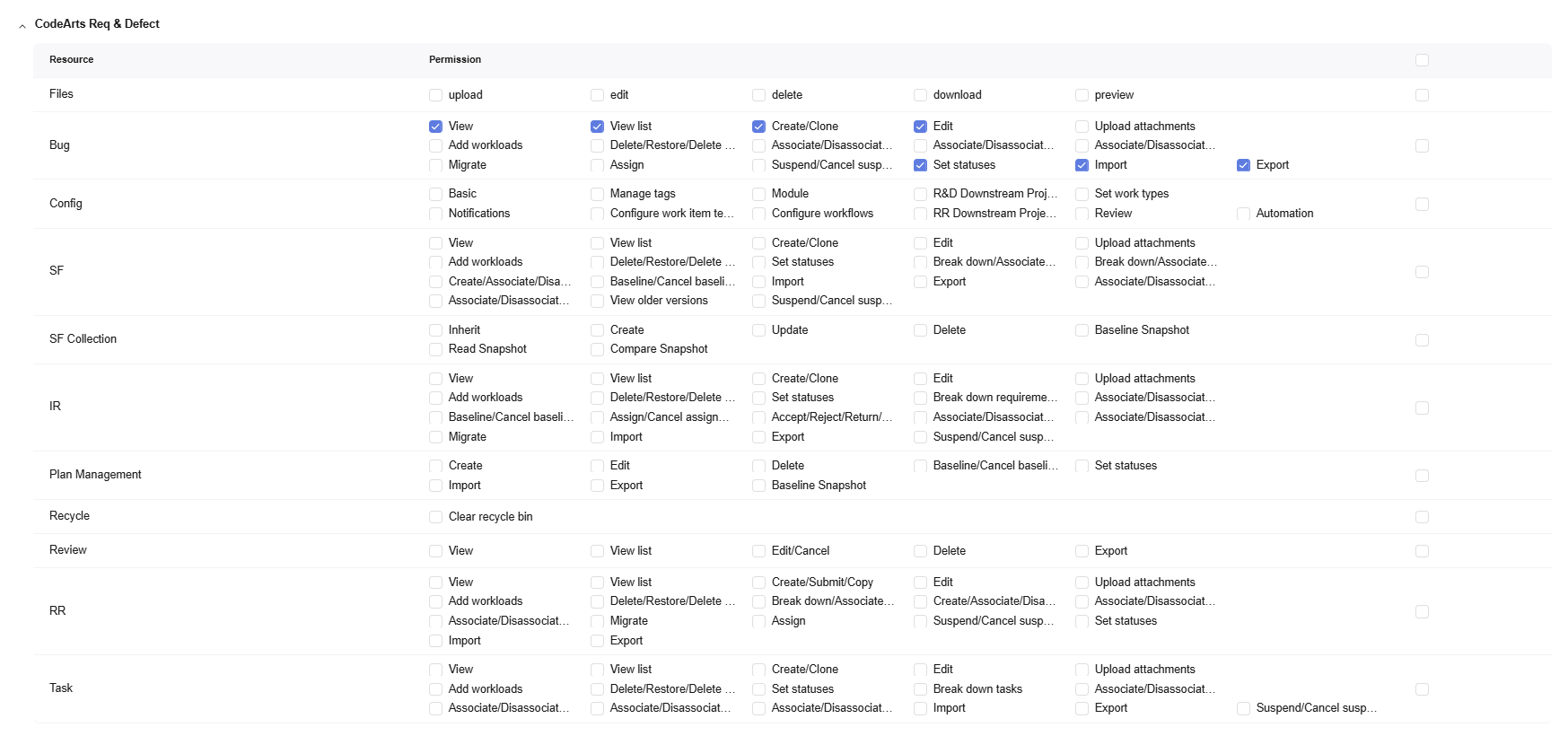Uncheck Set statuses in the Bug row
1568x736 pixels.
pyautogui.click(x=920, y=165)
